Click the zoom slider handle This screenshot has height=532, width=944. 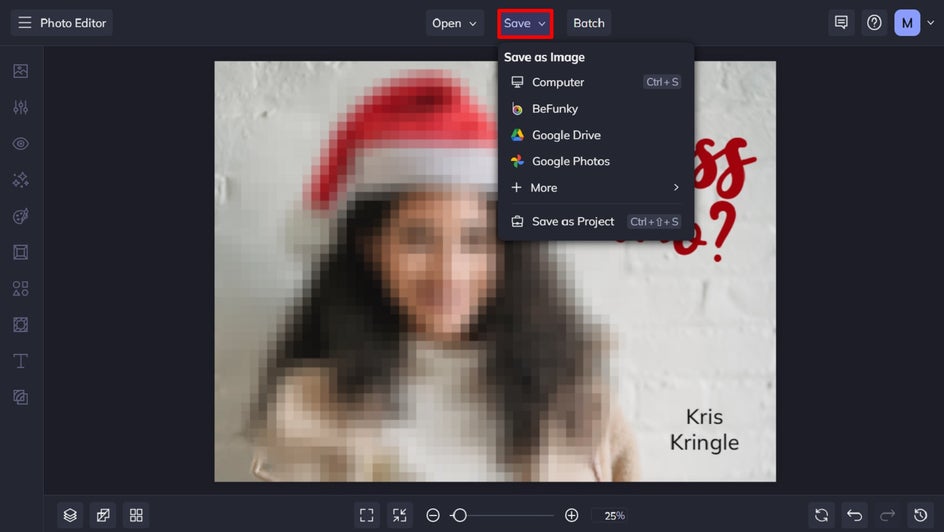pos(459,515)
